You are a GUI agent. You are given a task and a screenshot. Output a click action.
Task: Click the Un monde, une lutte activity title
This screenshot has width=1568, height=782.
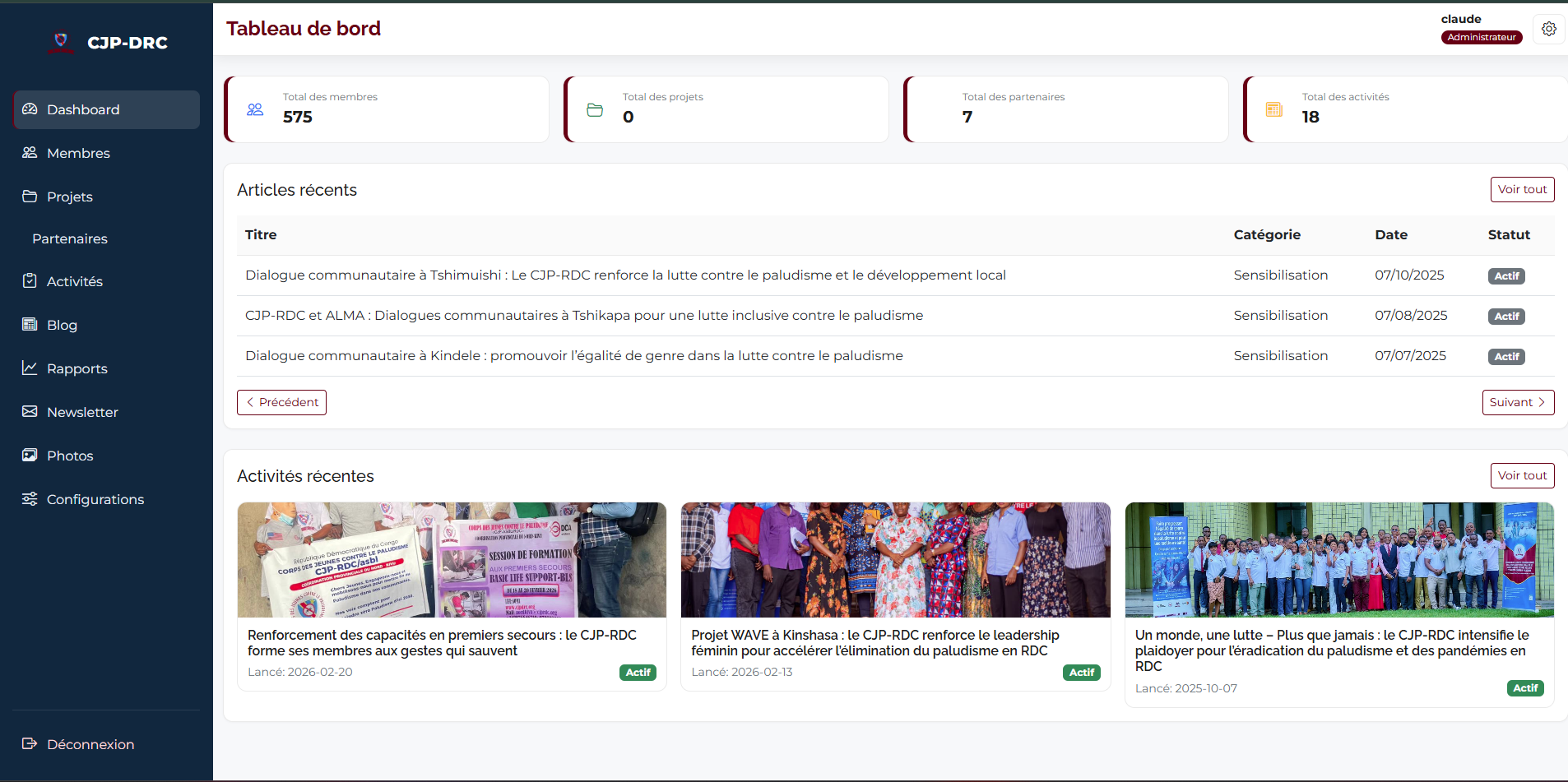point(1332,650)
